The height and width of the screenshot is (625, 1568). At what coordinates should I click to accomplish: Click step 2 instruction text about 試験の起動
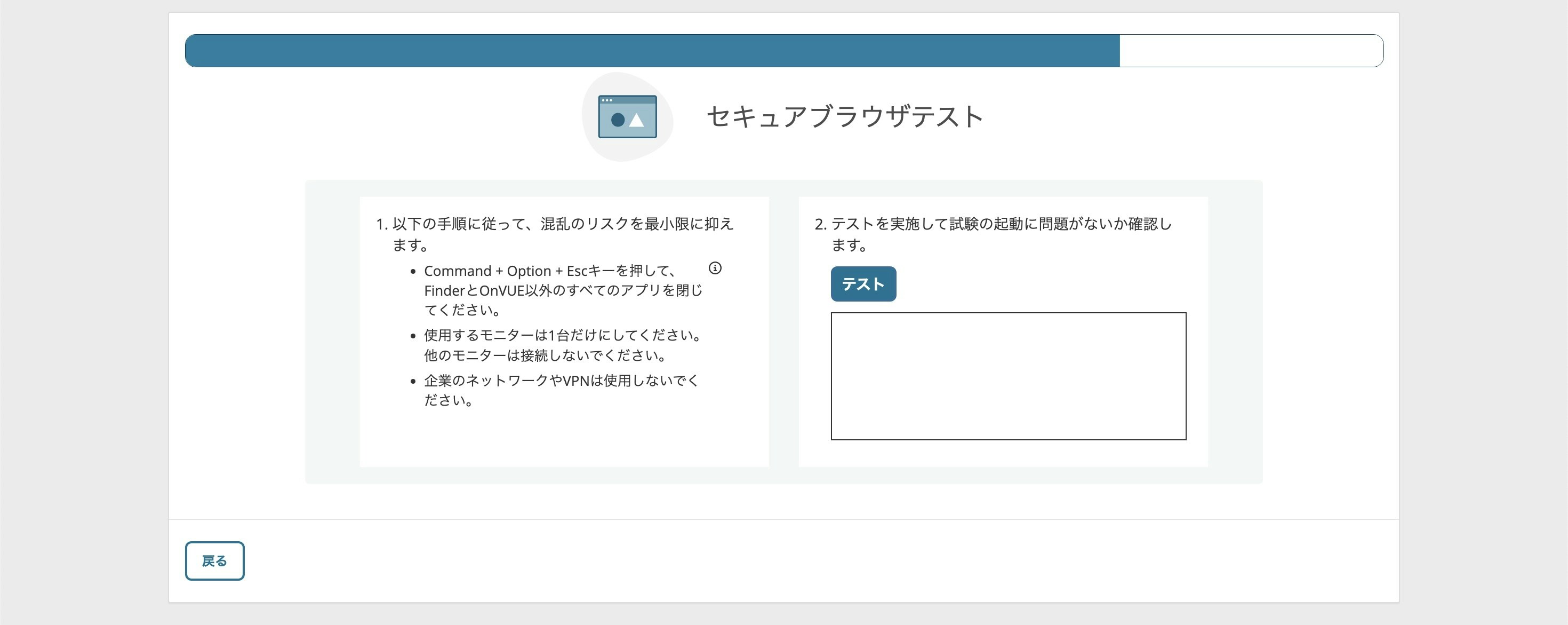(1001, 224)
